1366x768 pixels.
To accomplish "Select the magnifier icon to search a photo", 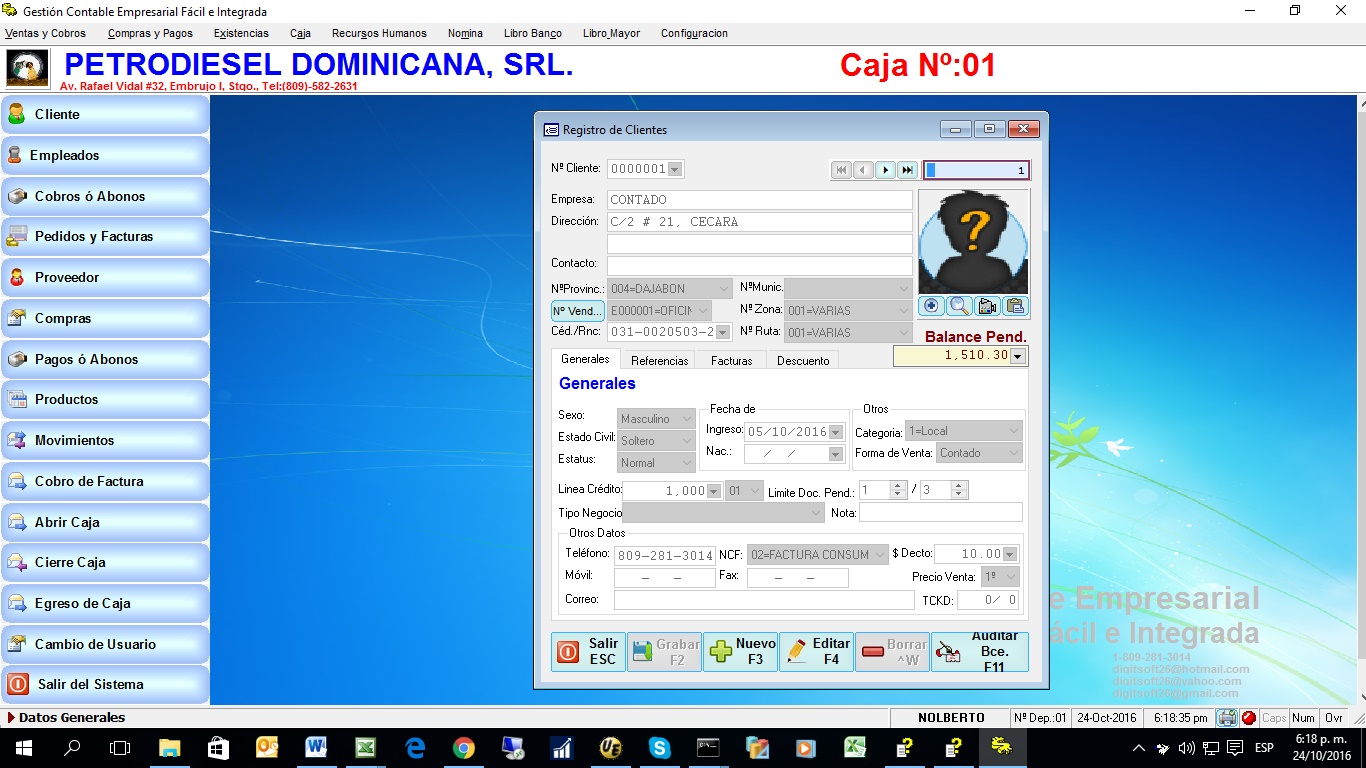I will [959, 306].
